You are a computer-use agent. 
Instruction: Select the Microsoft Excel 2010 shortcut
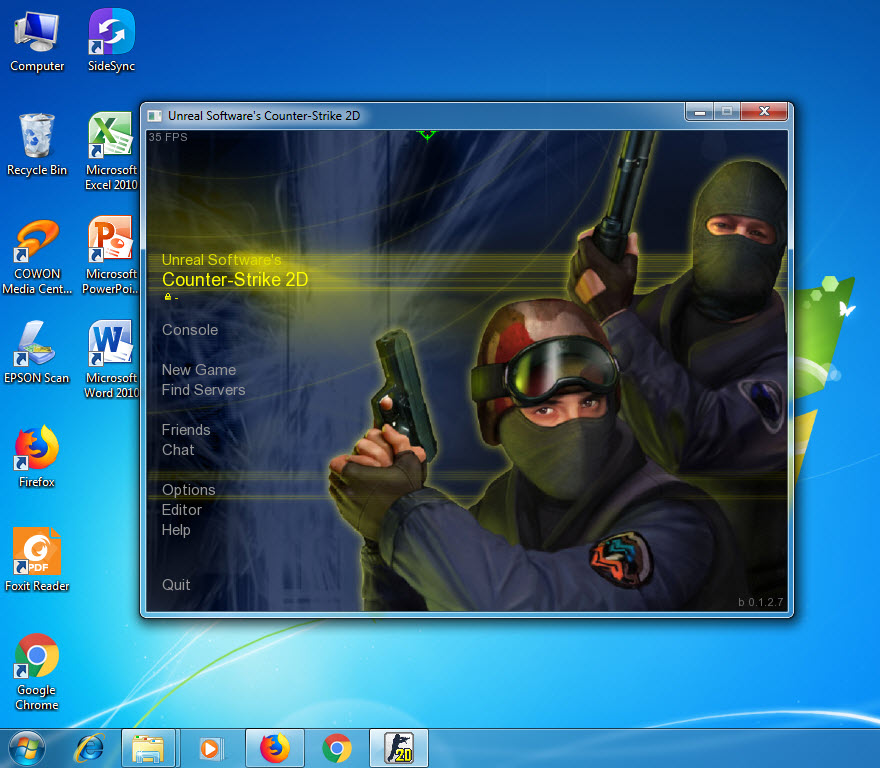111,152
